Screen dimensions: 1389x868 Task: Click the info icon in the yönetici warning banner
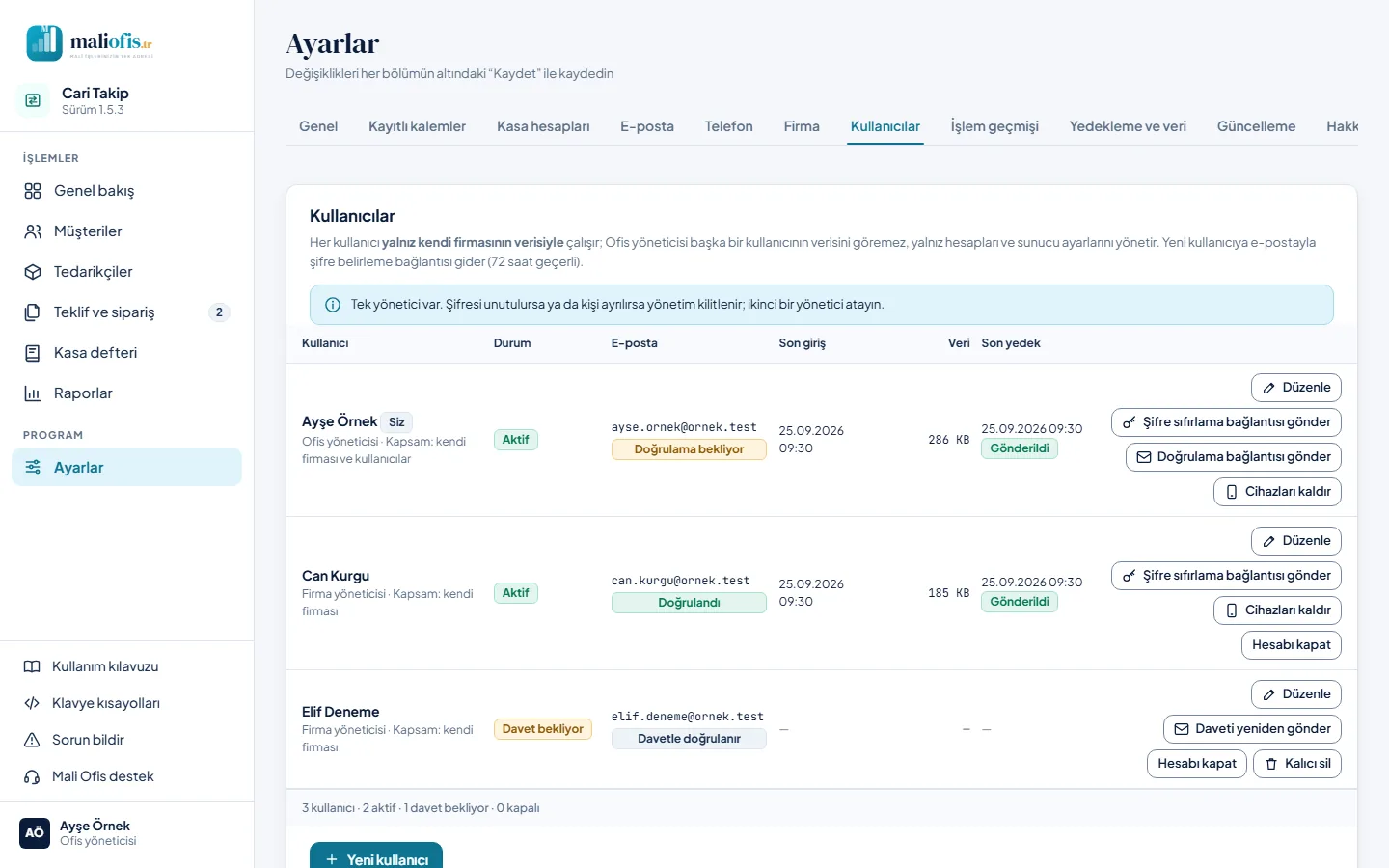click(333, 305)
